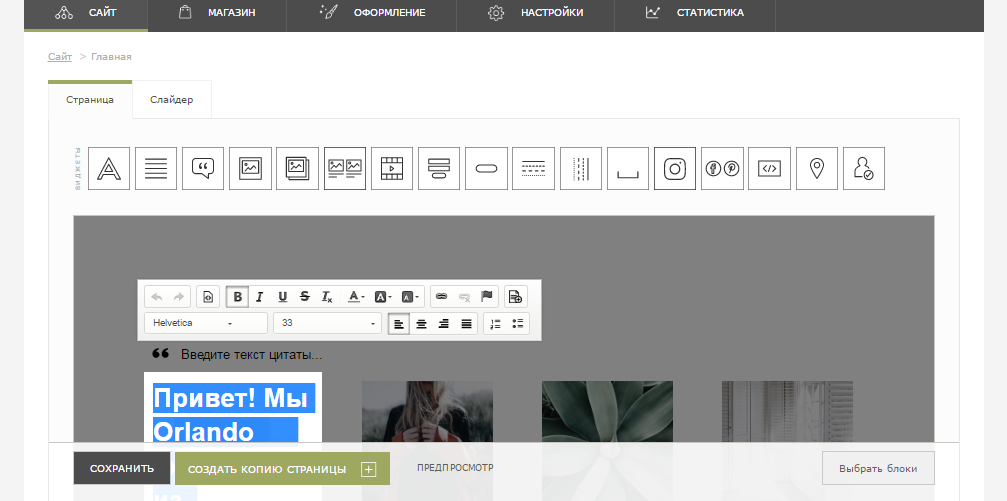Open the ОФОРМЛЕНИЕ top menu
This screenshot has height=501, width=1007.
pyautogui.click(x=371, y=13)
